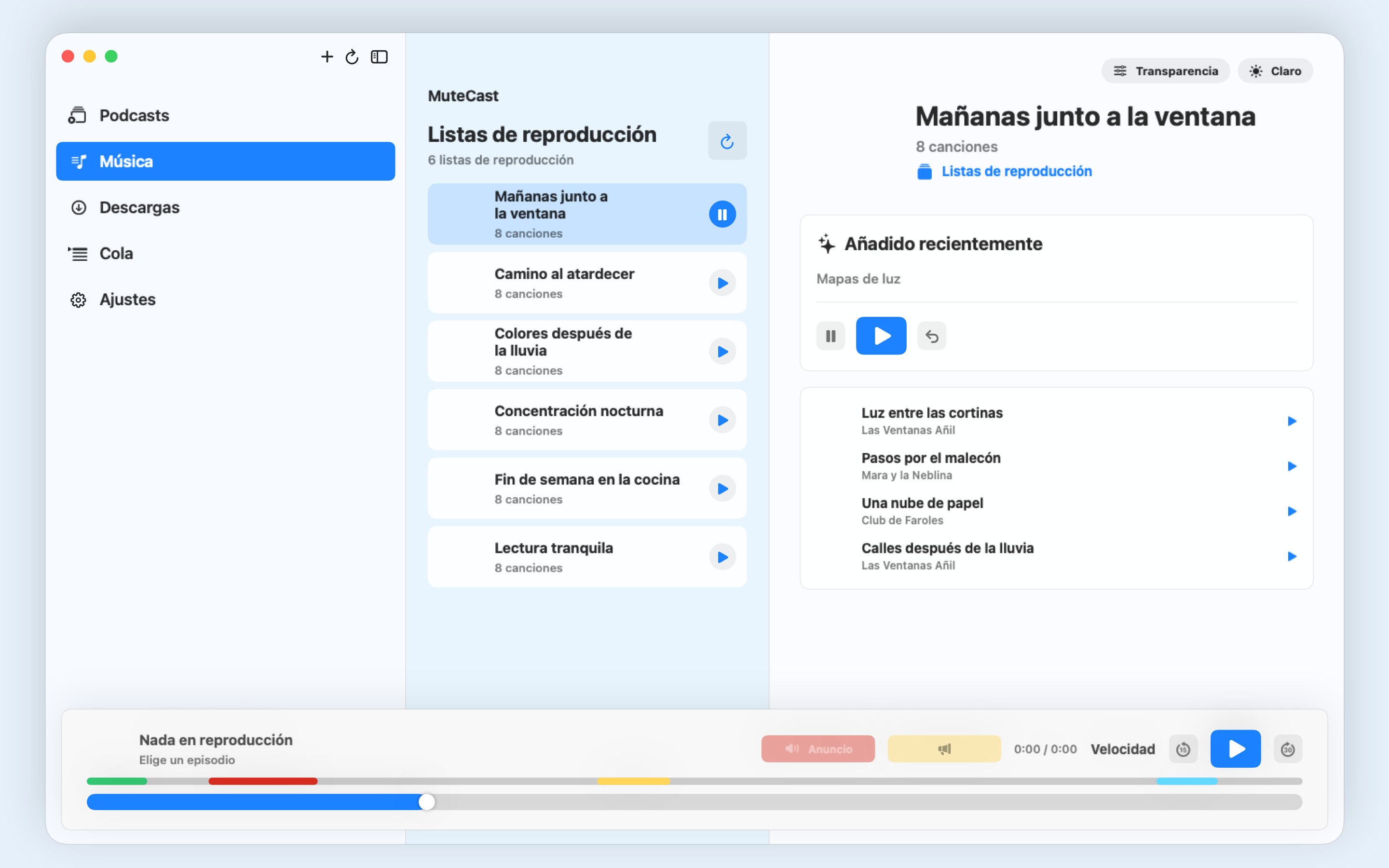Click the playback slider white knob
The width and height of the screenshot is (1389, 868).
(x=426, y=802)
